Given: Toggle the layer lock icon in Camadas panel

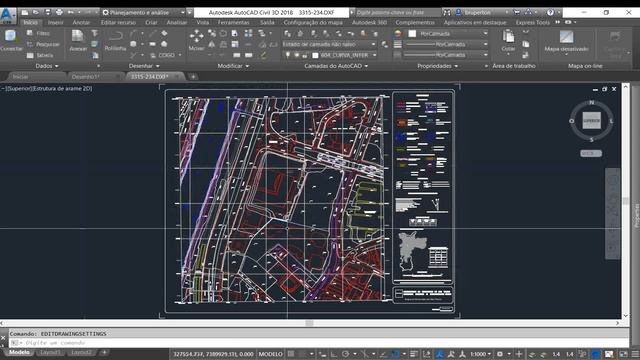Looking at the screenshot, I should click(x=305, y=55).
